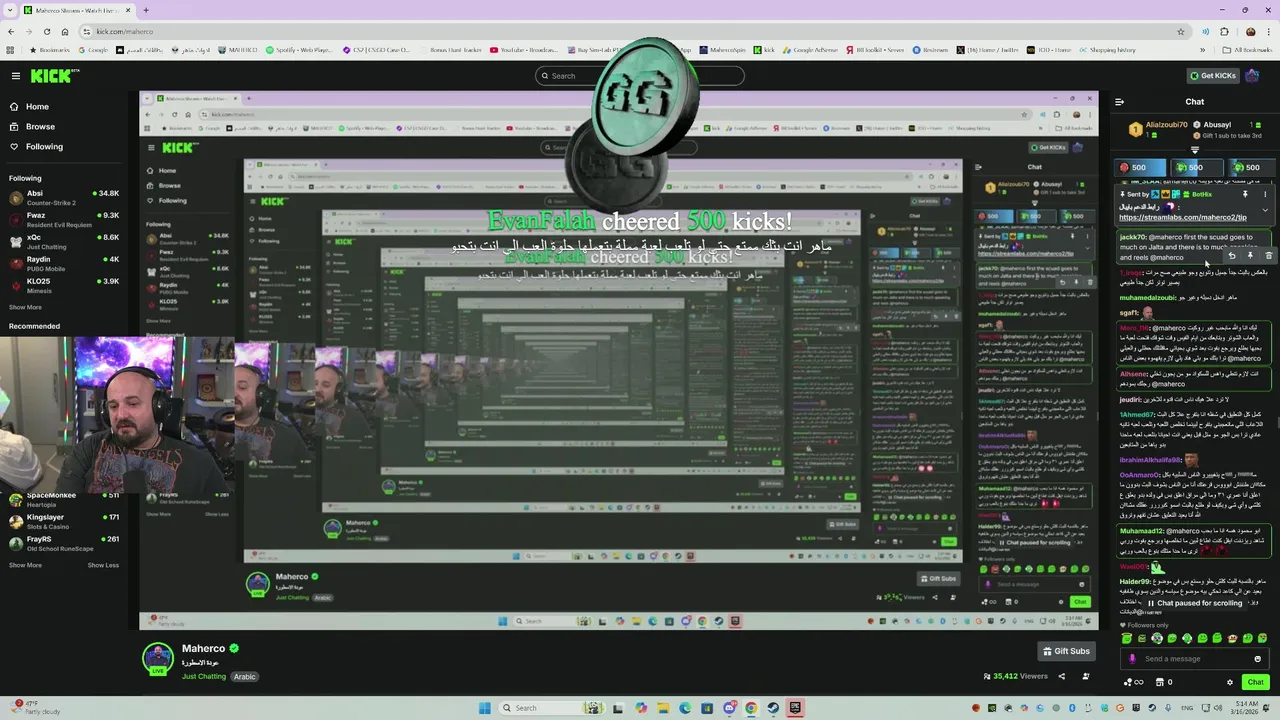Open the Just Chatting category link

pyautogui.click(x=204, y=677)
